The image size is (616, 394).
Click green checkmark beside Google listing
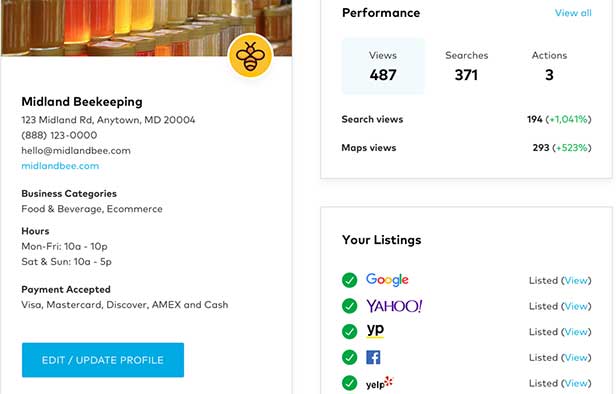click(349, 280)
